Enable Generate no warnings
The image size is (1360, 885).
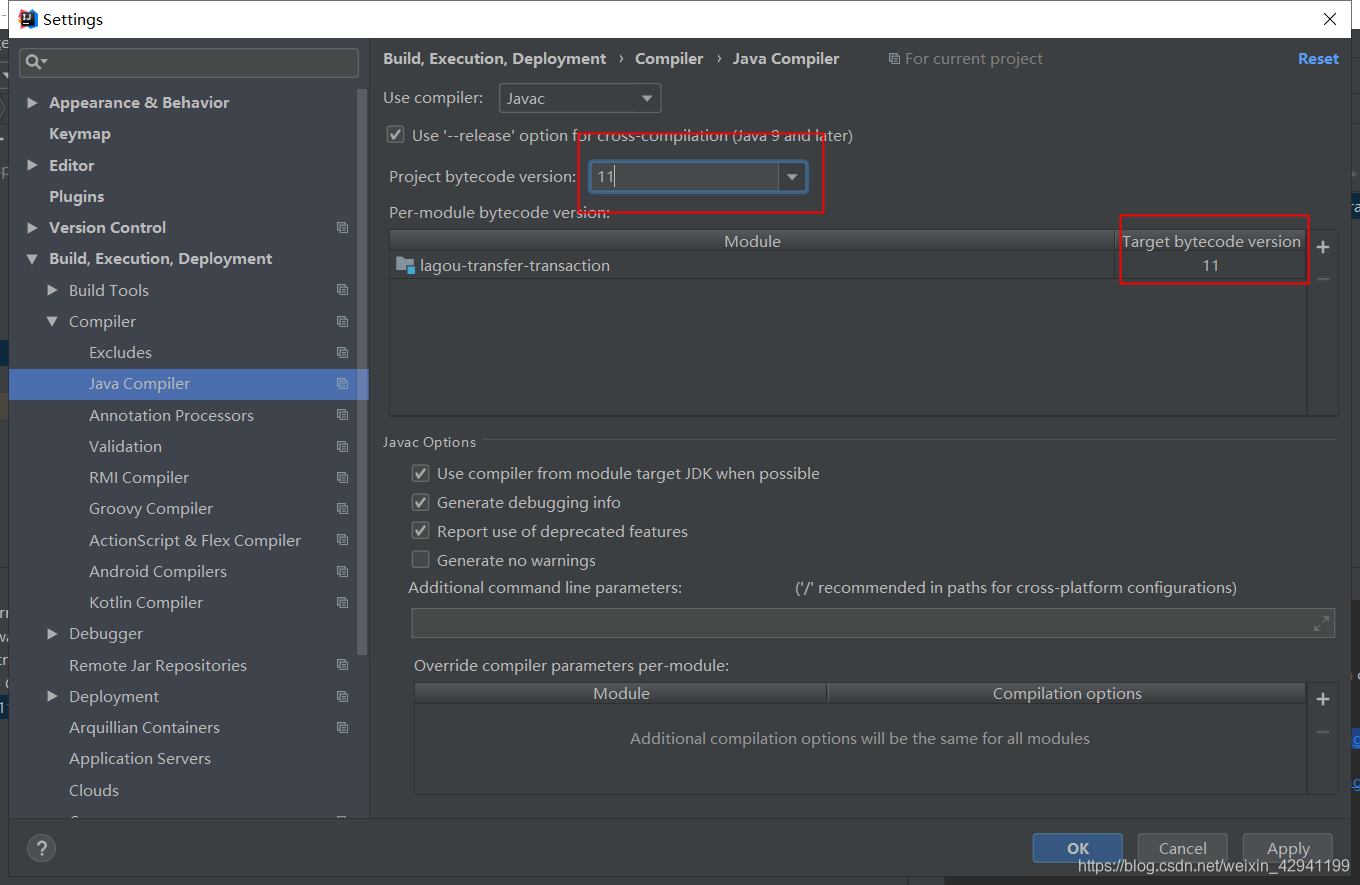click(420, 560)
